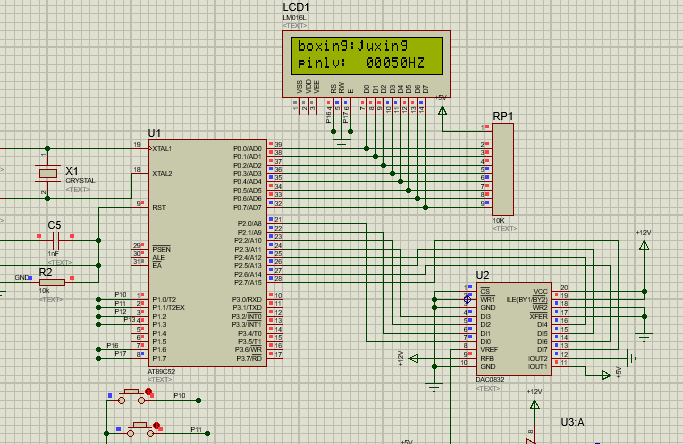Image resolution: width=683 pixels, height=444 pixels.
Task: Select the C5 capacitor symbol
Action: tap(55, 241)
